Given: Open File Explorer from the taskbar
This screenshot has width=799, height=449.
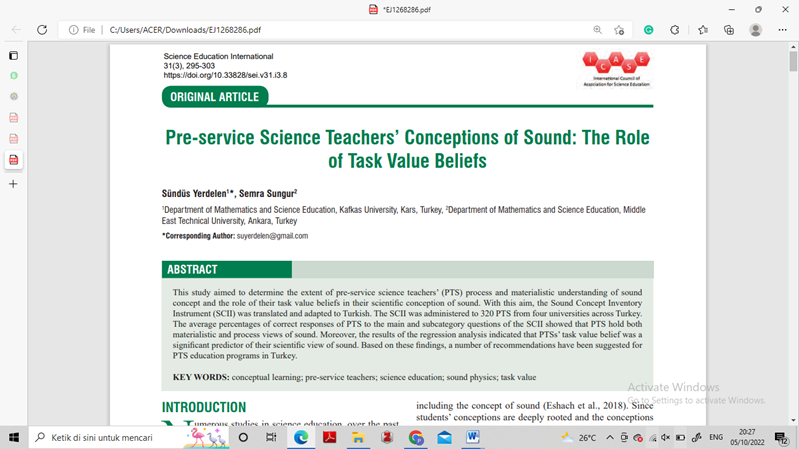Looking at the screenshot, I should (x=358, y=437).
